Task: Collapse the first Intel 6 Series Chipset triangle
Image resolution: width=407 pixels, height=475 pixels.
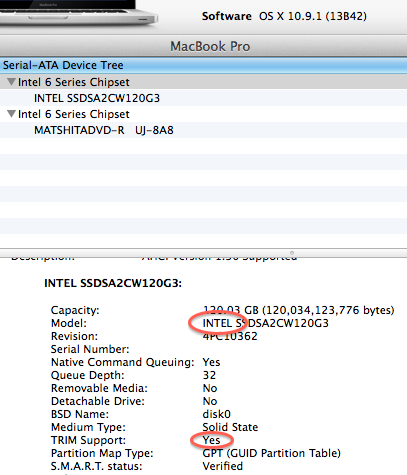Action: tap(11, 82)
